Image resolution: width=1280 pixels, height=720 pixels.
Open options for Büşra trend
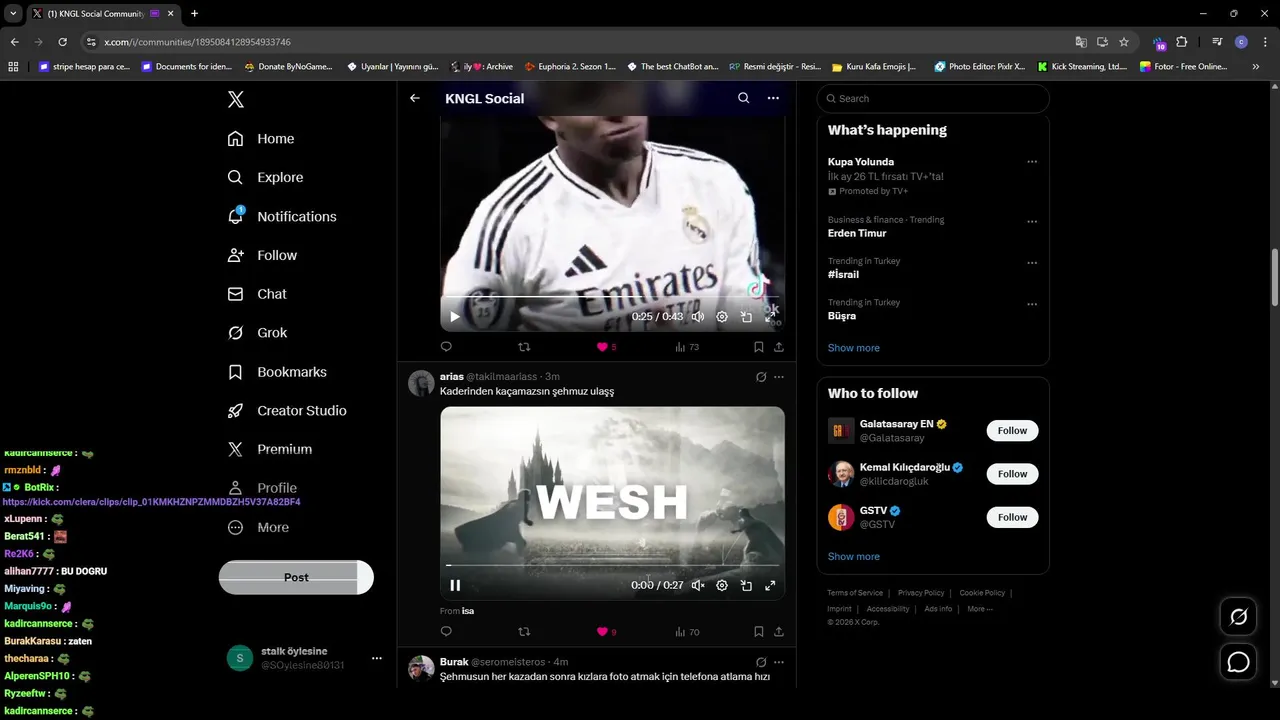coord(1032,304)
